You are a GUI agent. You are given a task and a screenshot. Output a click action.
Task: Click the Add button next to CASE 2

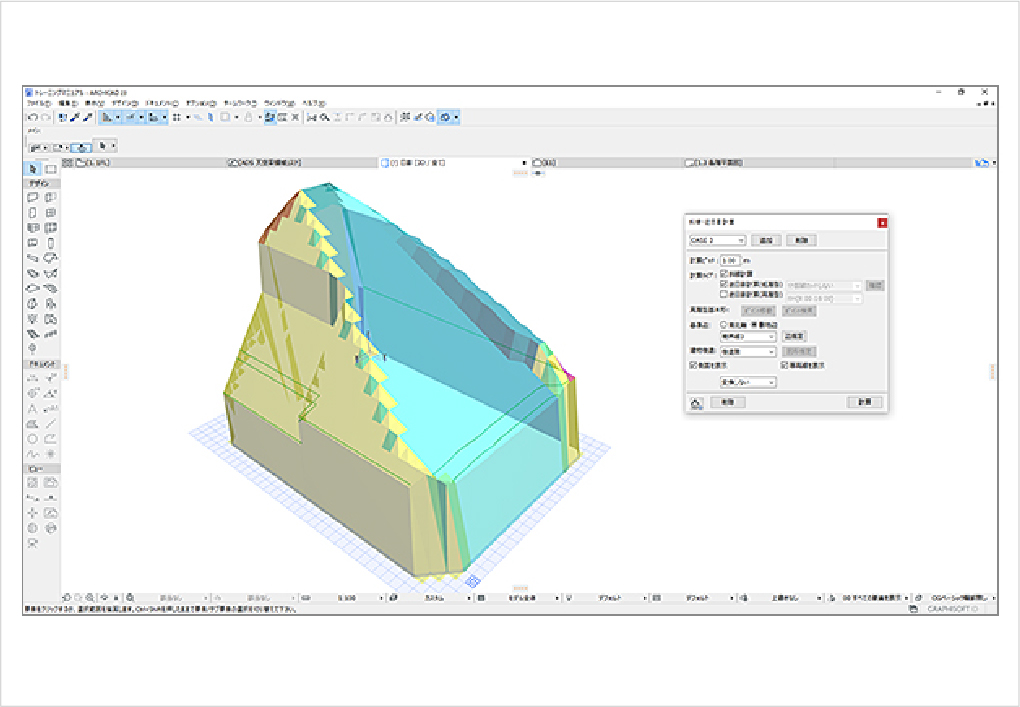pos(766,240)
